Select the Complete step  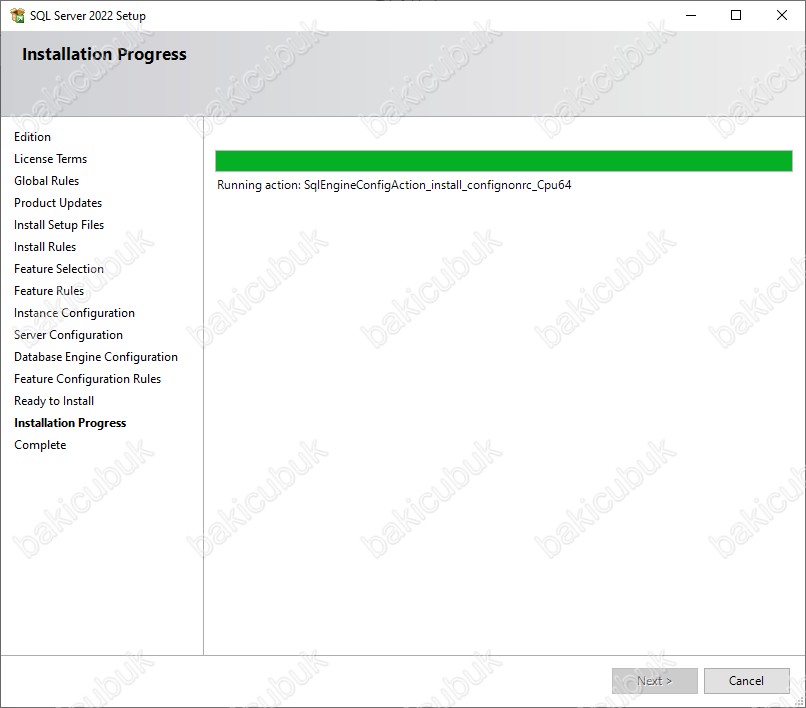(x=40, y=445)
